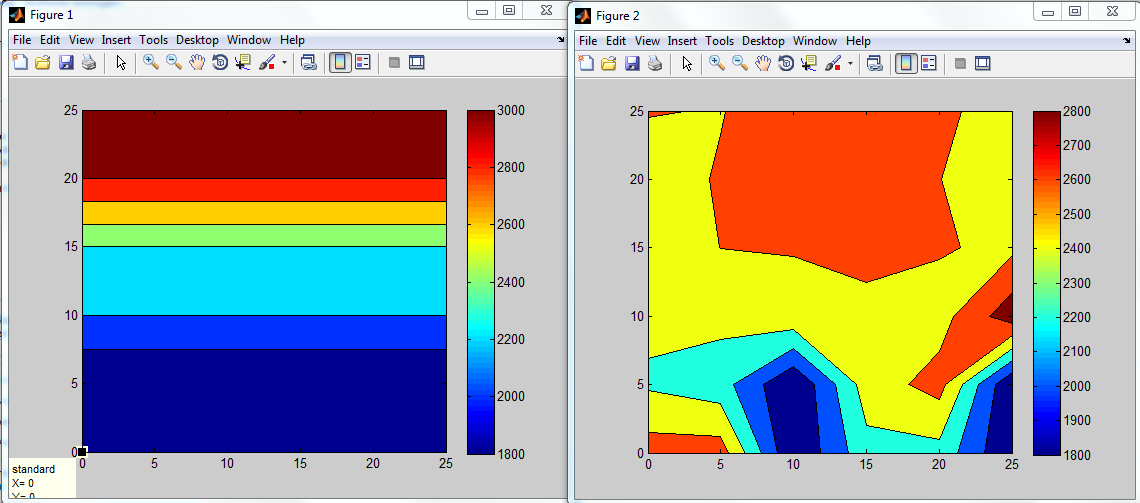The height and width of the screenshot is (503, 1140).
Task: Expand the Brush tool color dropdown in Figure 1
Action: coord(284,62)
